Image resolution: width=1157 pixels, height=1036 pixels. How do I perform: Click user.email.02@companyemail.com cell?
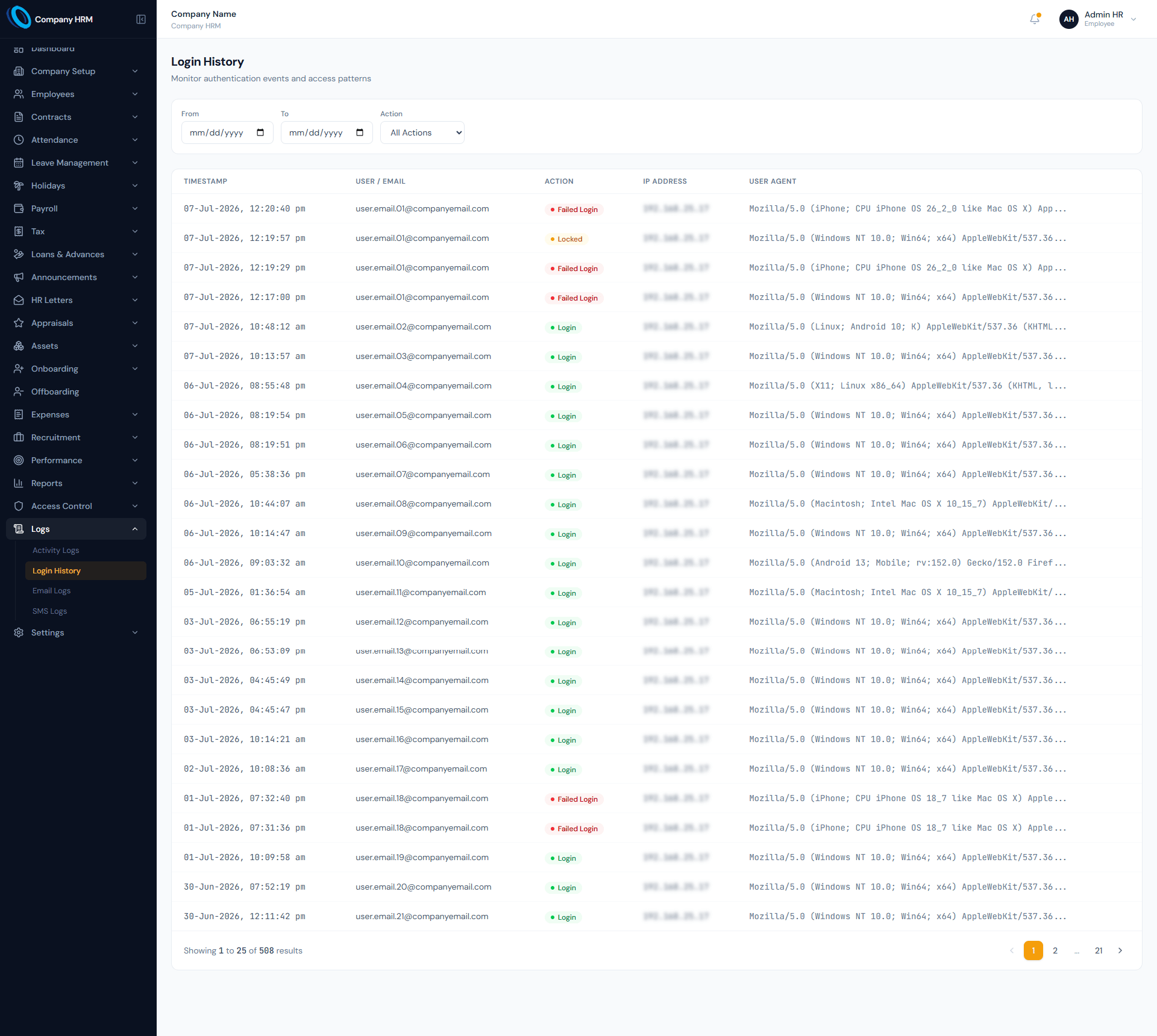(x=423, y=327)
